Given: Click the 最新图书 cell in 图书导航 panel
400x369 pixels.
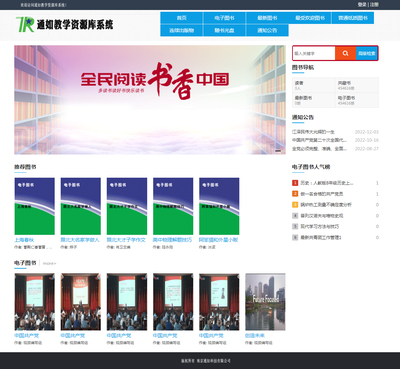Looking at the screenshot, I should tap(314, 100).
